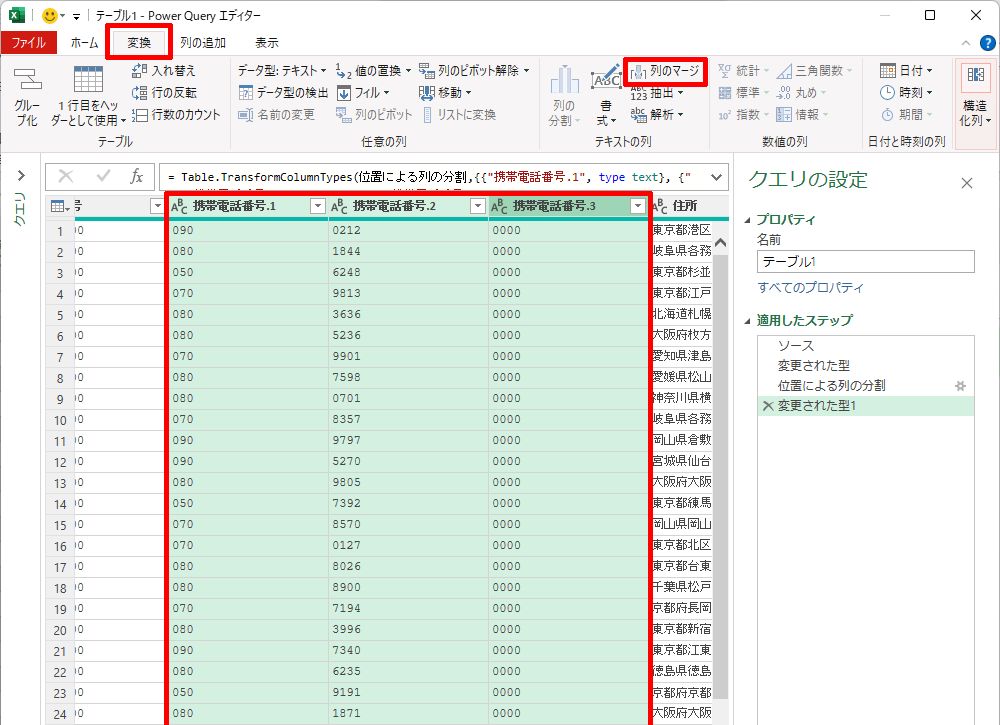Click the 名前 text field containing テーブル1
The image size is (1000, 725).
865,262
